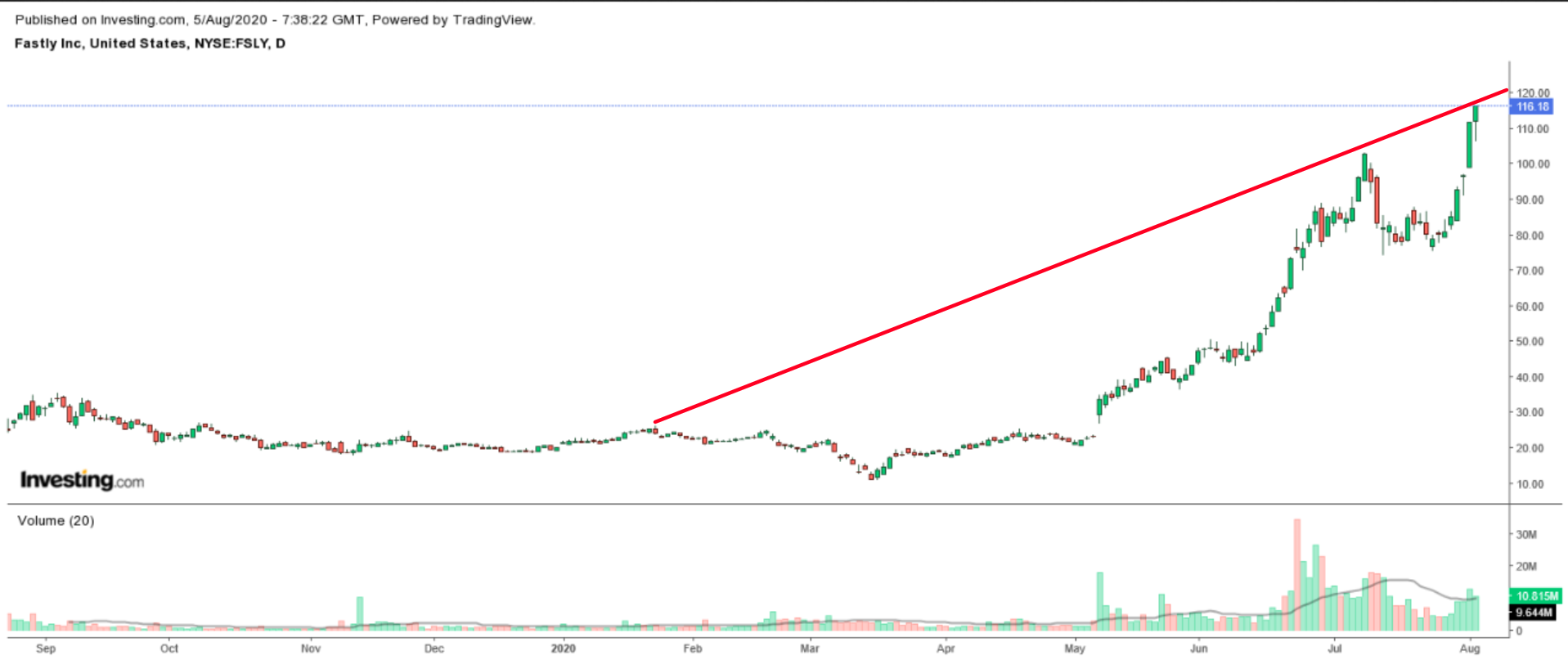This screenshot has width=1568, height=660.
Task: Click the 30M volume axis label
Action: 1526,535
